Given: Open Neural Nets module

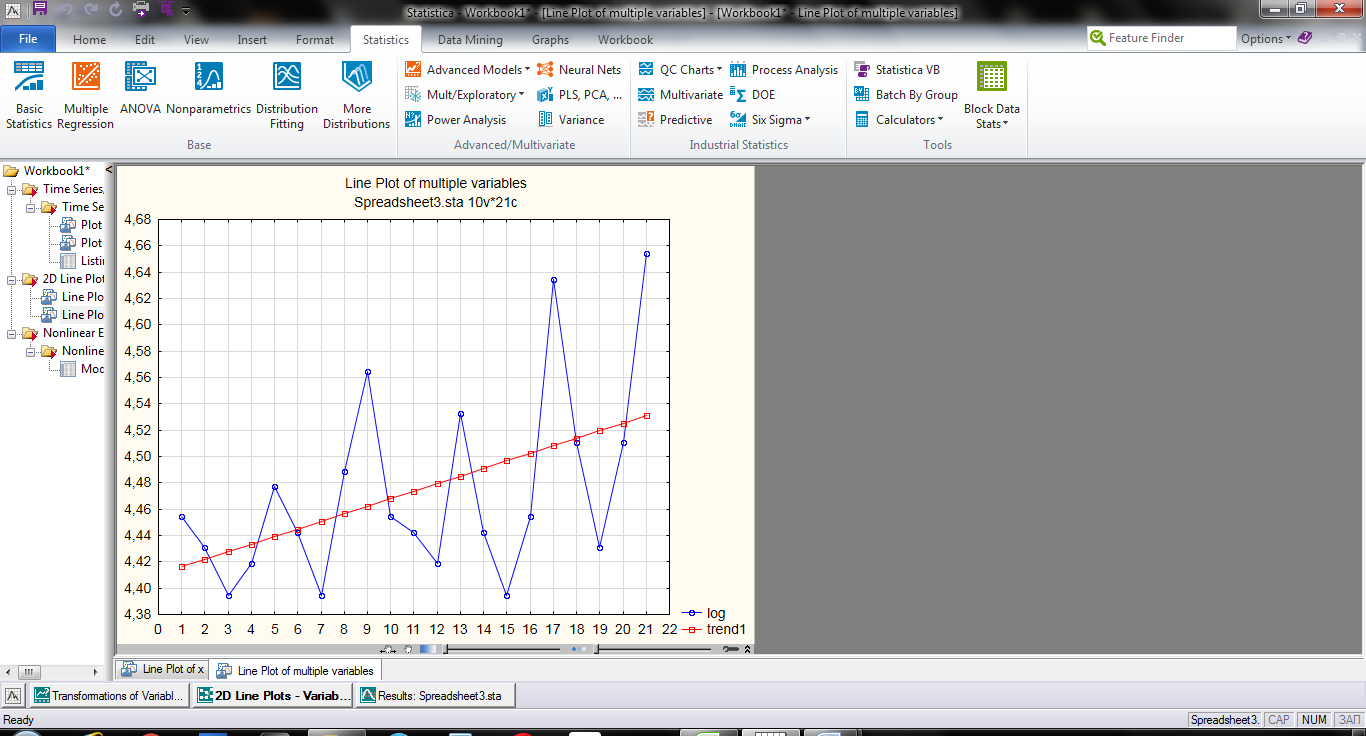Looking at the screenshot, I should [579, 70].
